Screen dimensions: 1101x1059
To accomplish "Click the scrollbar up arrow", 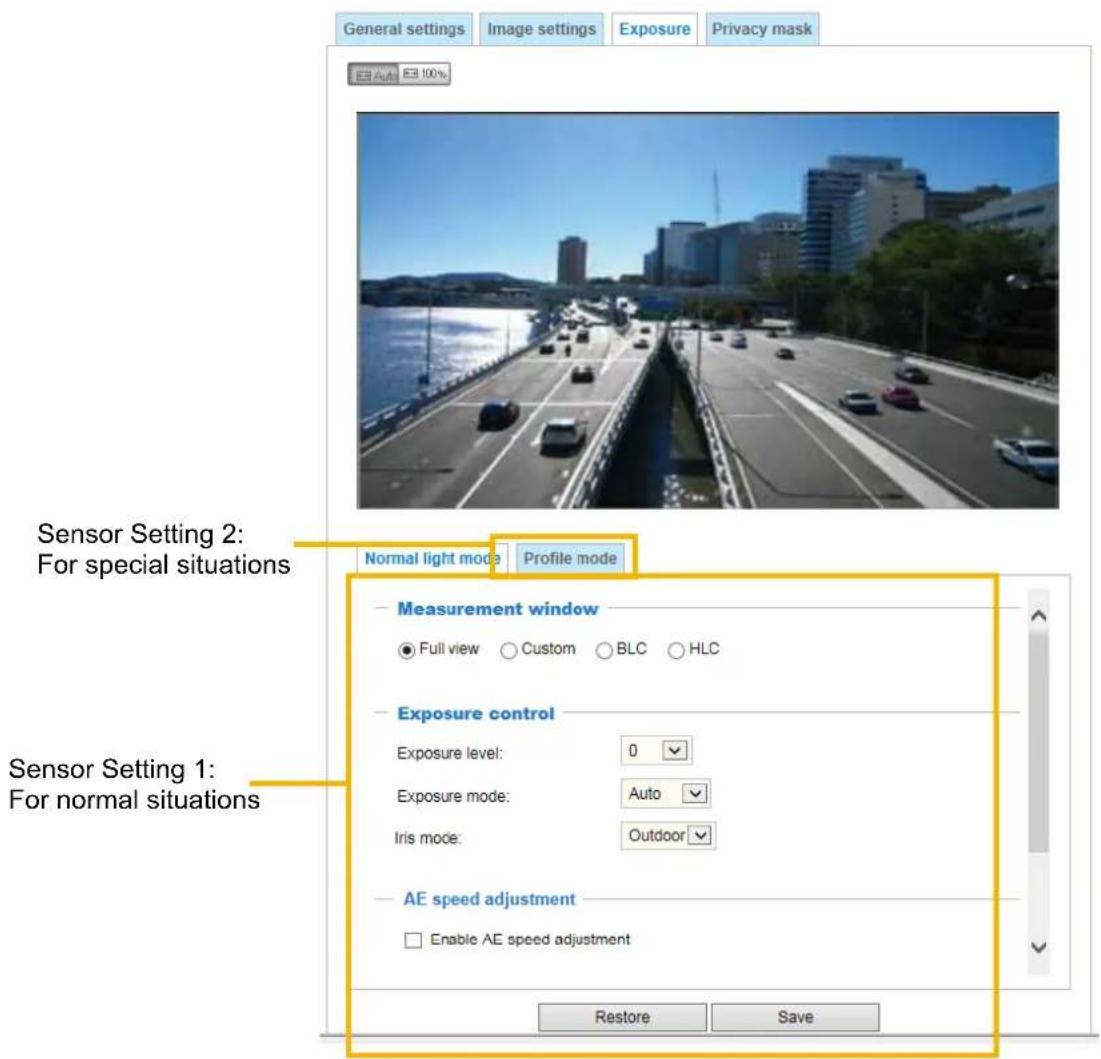I will point(1039,616).
